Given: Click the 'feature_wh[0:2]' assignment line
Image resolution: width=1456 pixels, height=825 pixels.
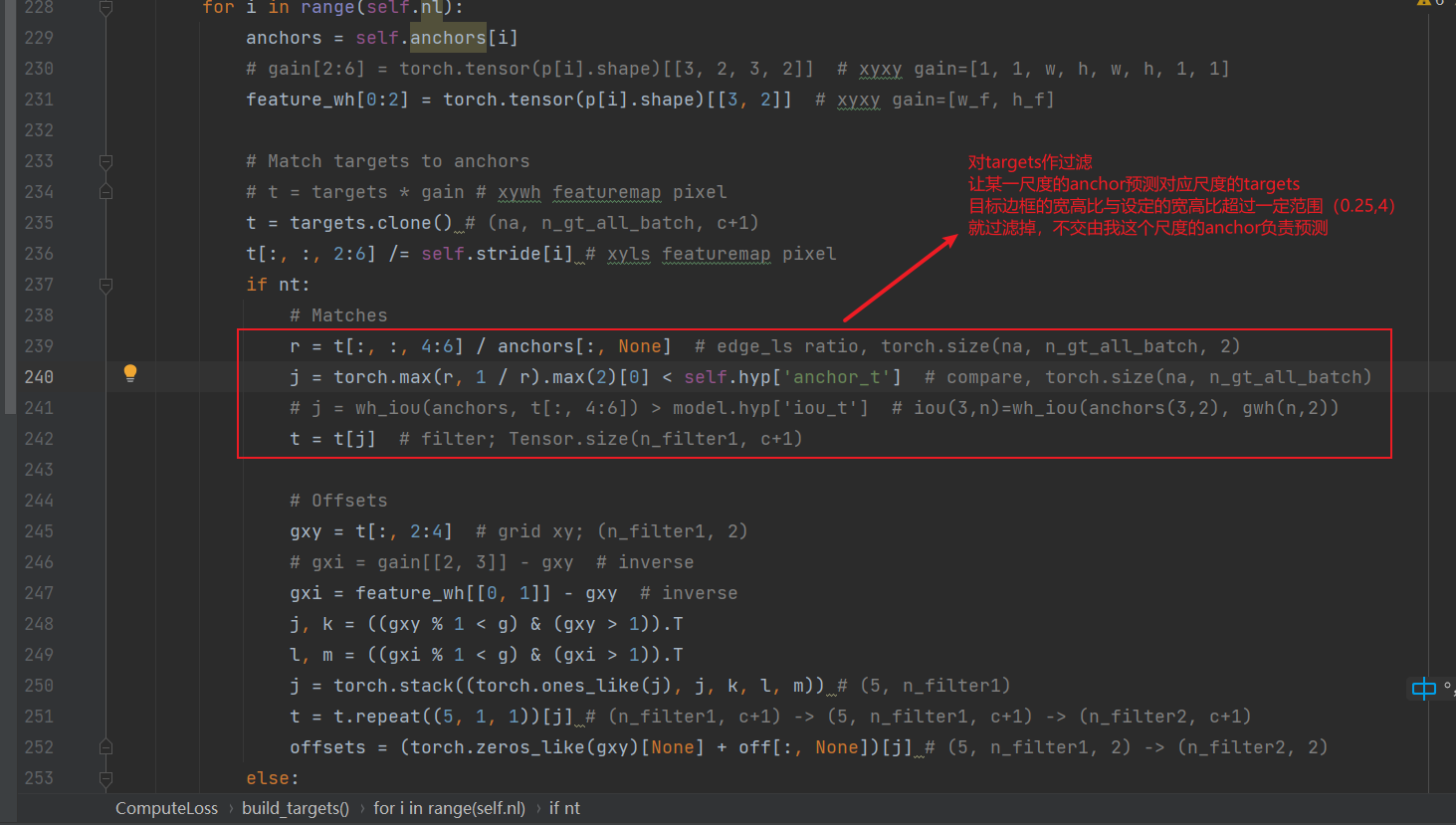Looking at the screenshot, I should point(520,100).
